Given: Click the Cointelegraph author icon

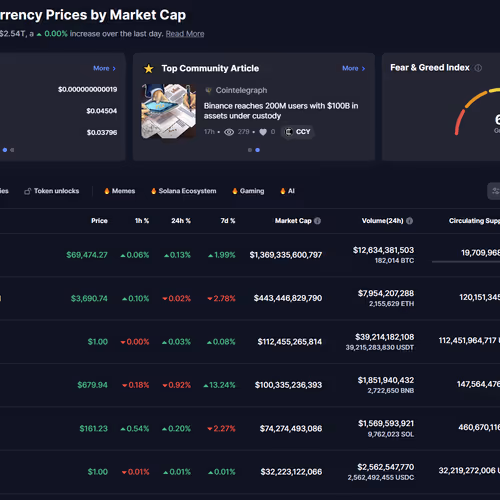Looking at the screenshot, I should click(x=209, y=90).
